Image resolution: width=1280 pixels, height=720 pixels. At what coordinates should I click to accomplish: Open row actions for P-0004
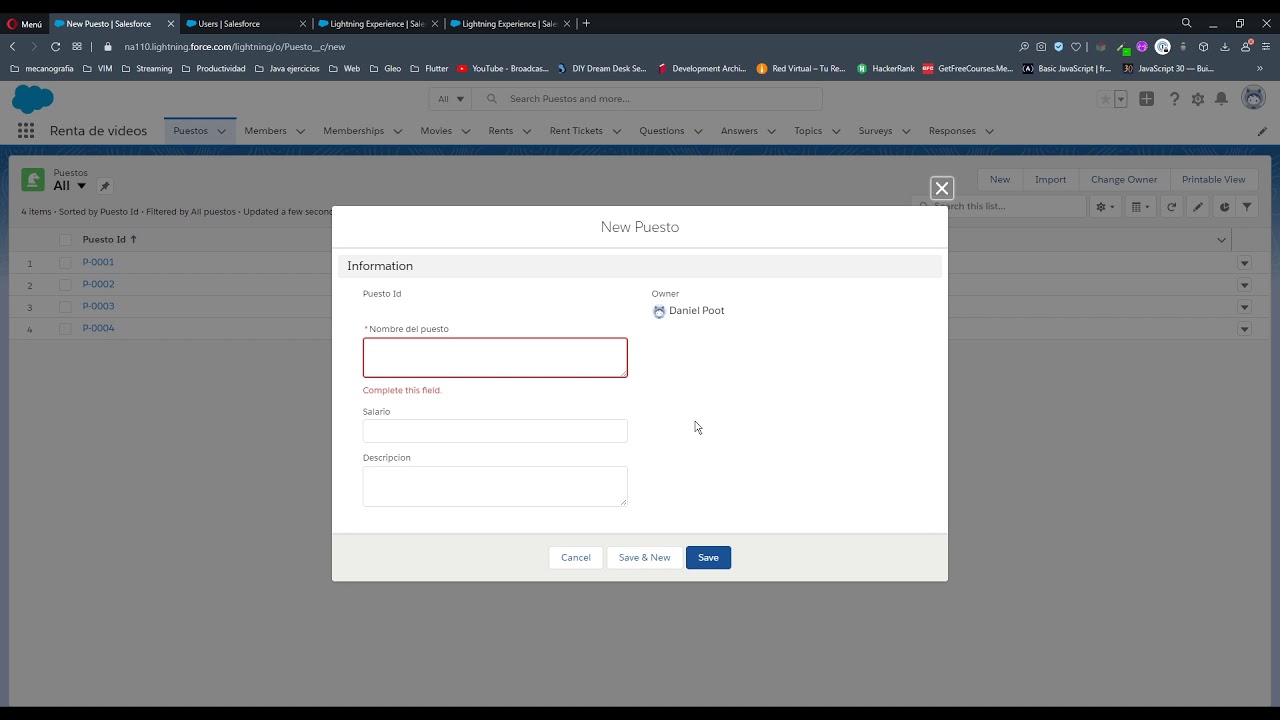[x=1244, y=329]
